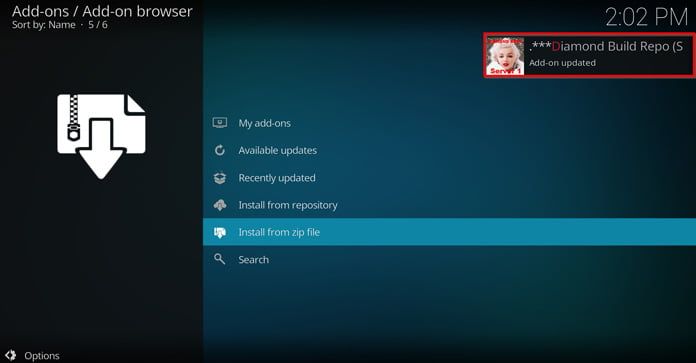The image size is (696, 363).
Task: Open the Search entry
Action: tap(449, 260)
